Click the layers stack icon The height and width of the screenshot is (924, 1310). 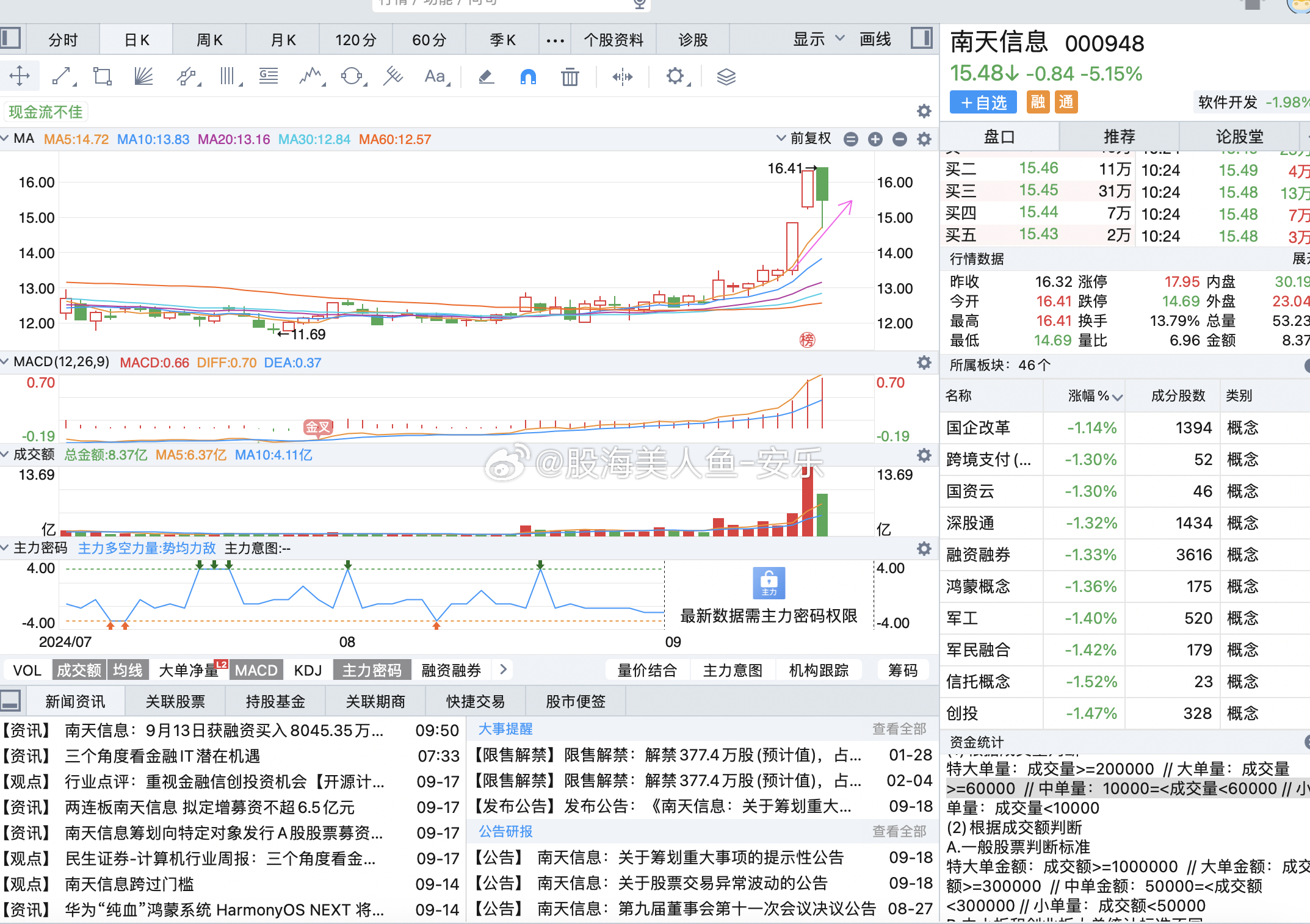click(726, 76)
